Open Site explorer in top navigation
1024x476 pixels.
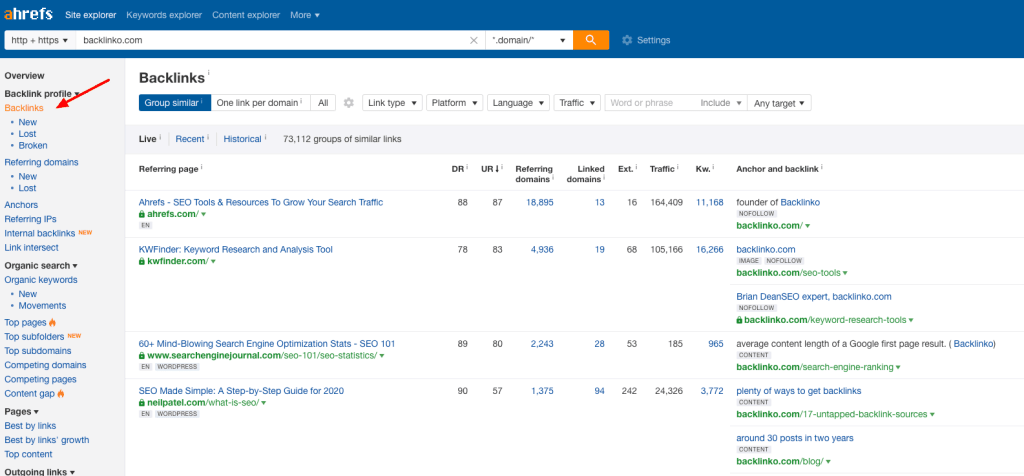[x=90, y=15]
